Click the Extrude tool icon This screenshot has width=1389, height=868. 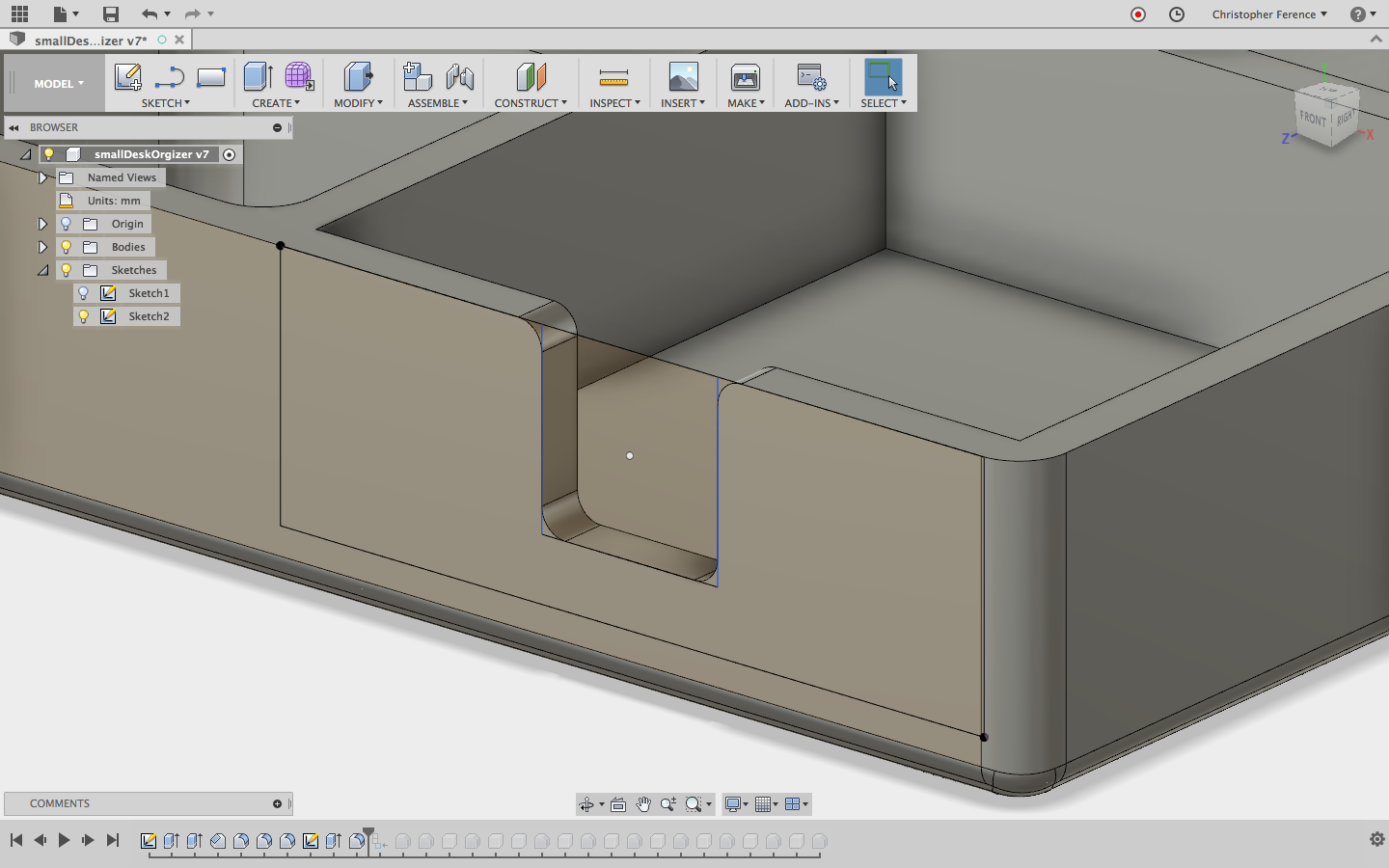pos(258,77)
